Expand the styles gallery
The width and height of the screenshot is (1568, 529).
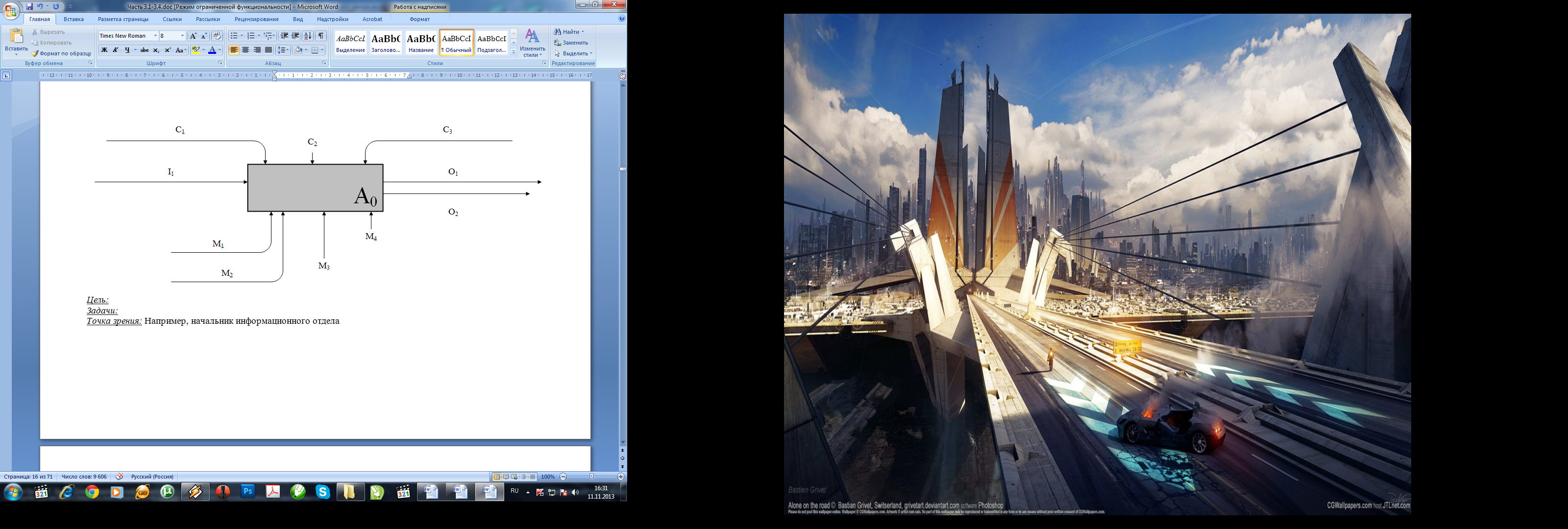coord(514,52)
